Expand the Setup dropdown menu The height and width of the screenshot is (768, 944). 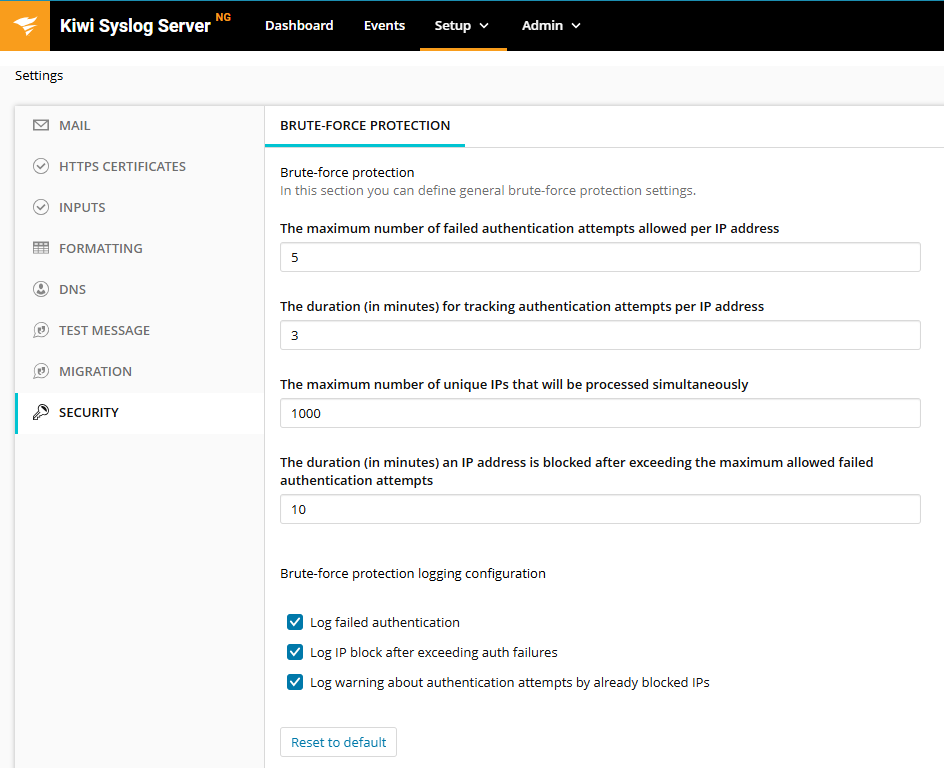462,25
